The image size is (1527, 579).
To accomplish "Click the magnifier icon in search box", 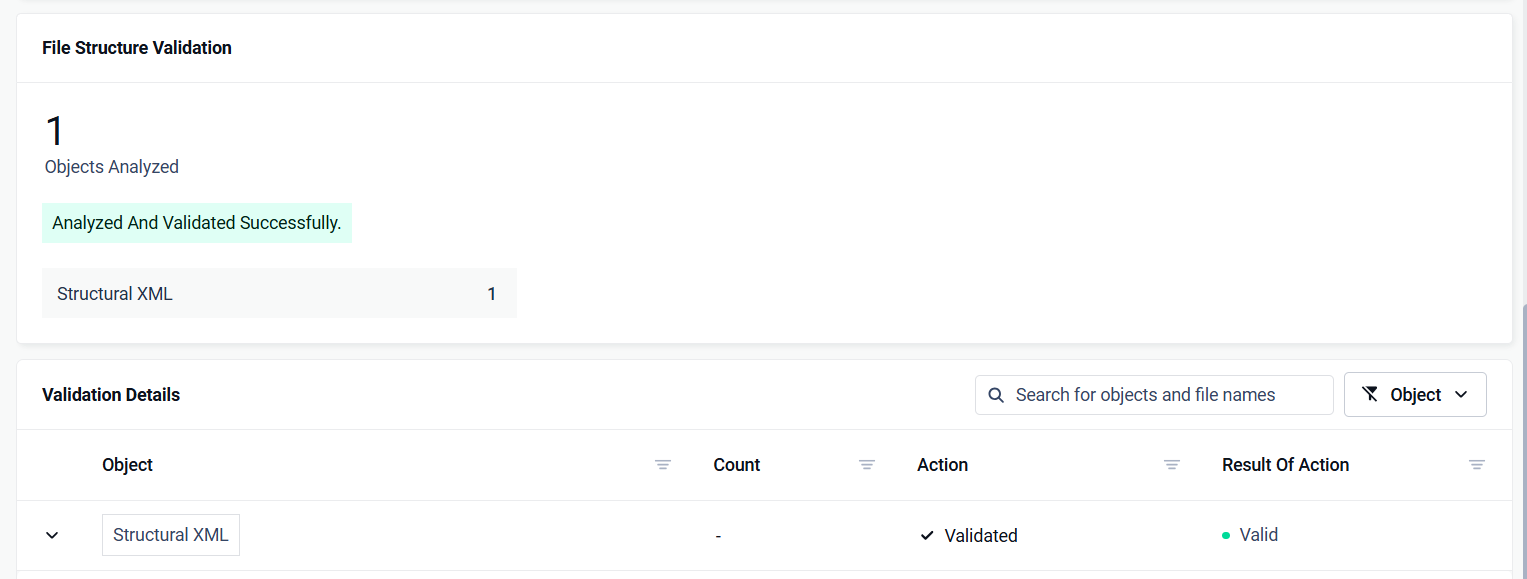I will coord(996,395).
